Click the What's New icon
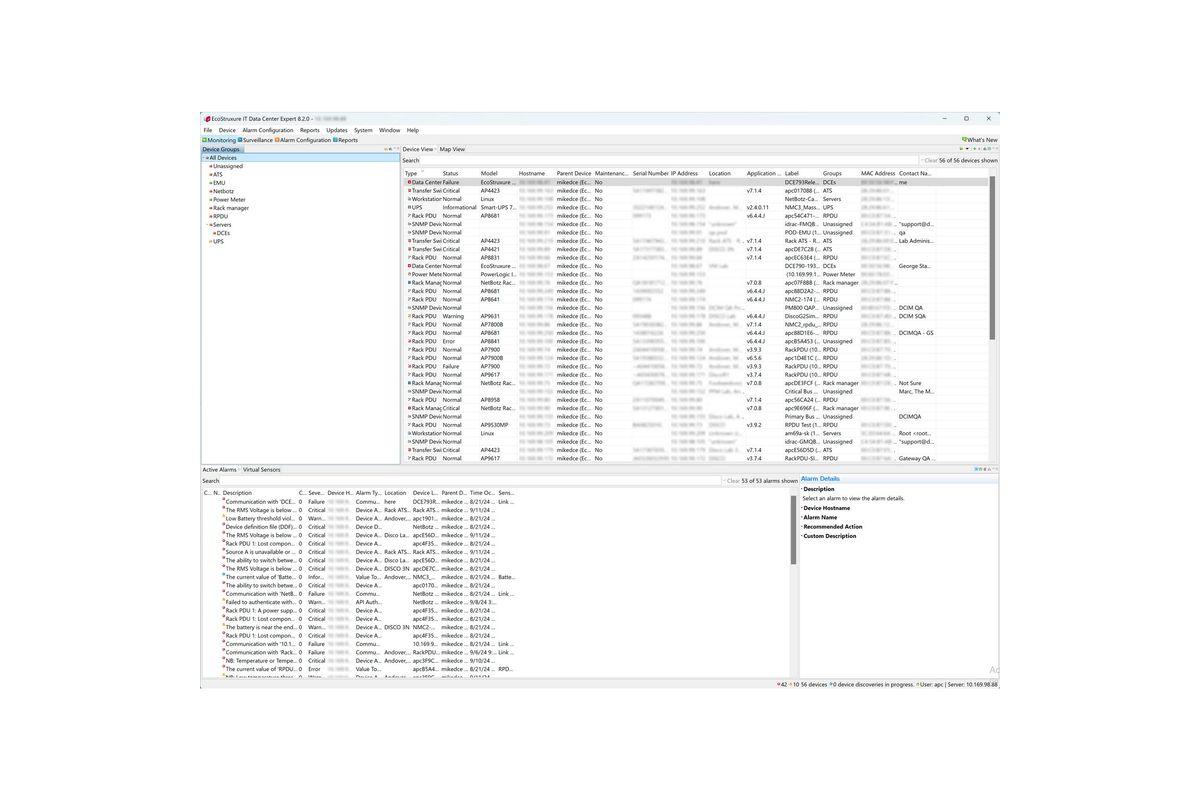The image size is (1200, 800). point(964,140)
